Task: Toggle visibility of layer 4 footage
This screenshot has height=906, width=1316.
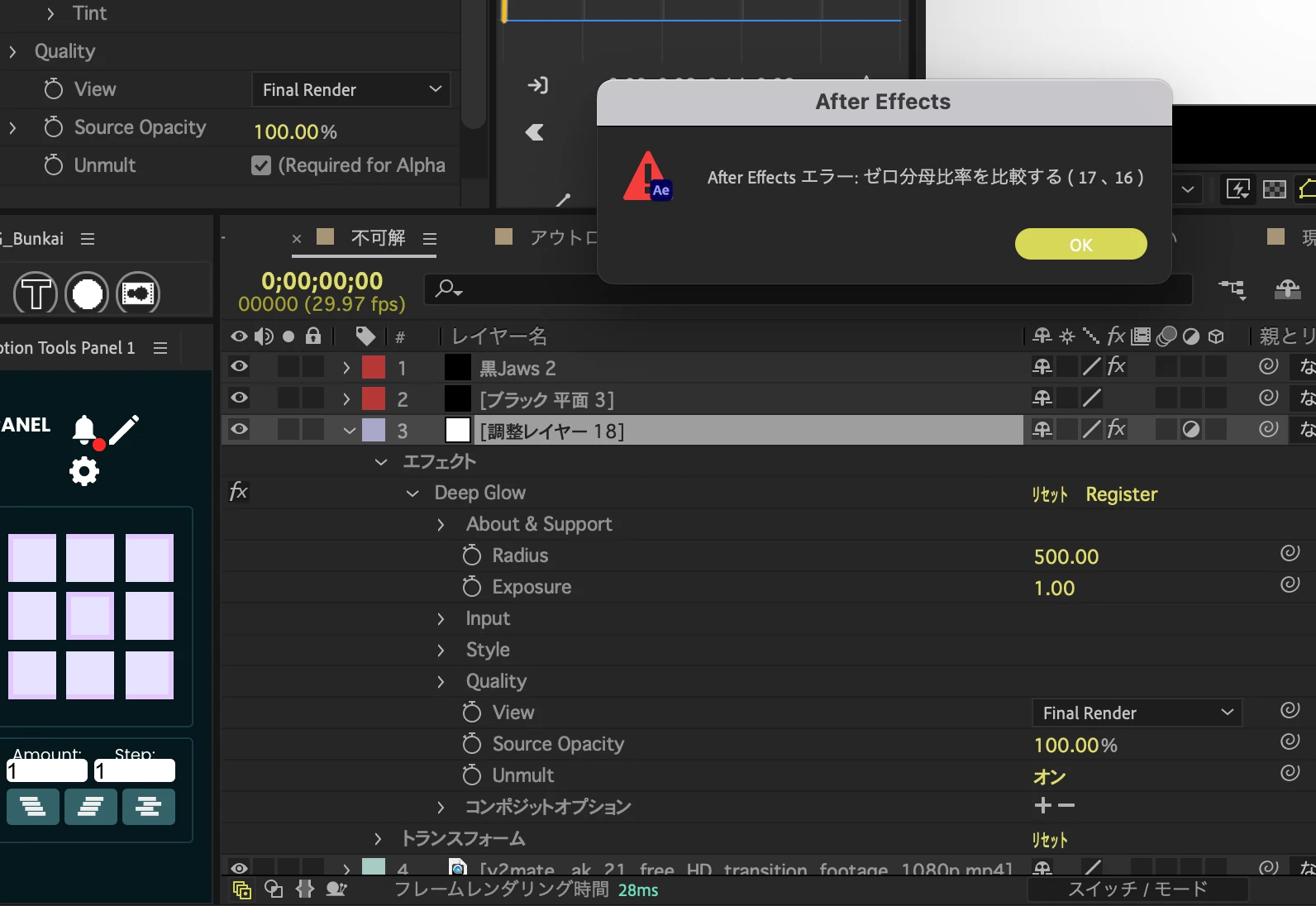Action: coord(239,868)
